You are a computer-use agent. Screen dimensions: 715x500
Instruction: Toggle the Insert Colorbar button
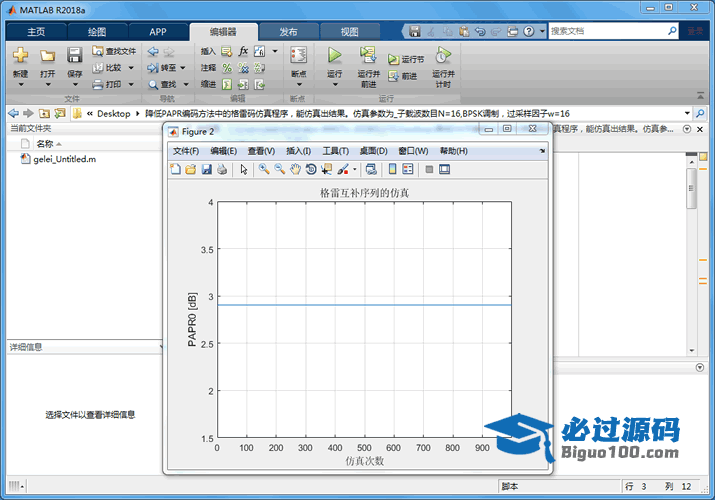393,169
